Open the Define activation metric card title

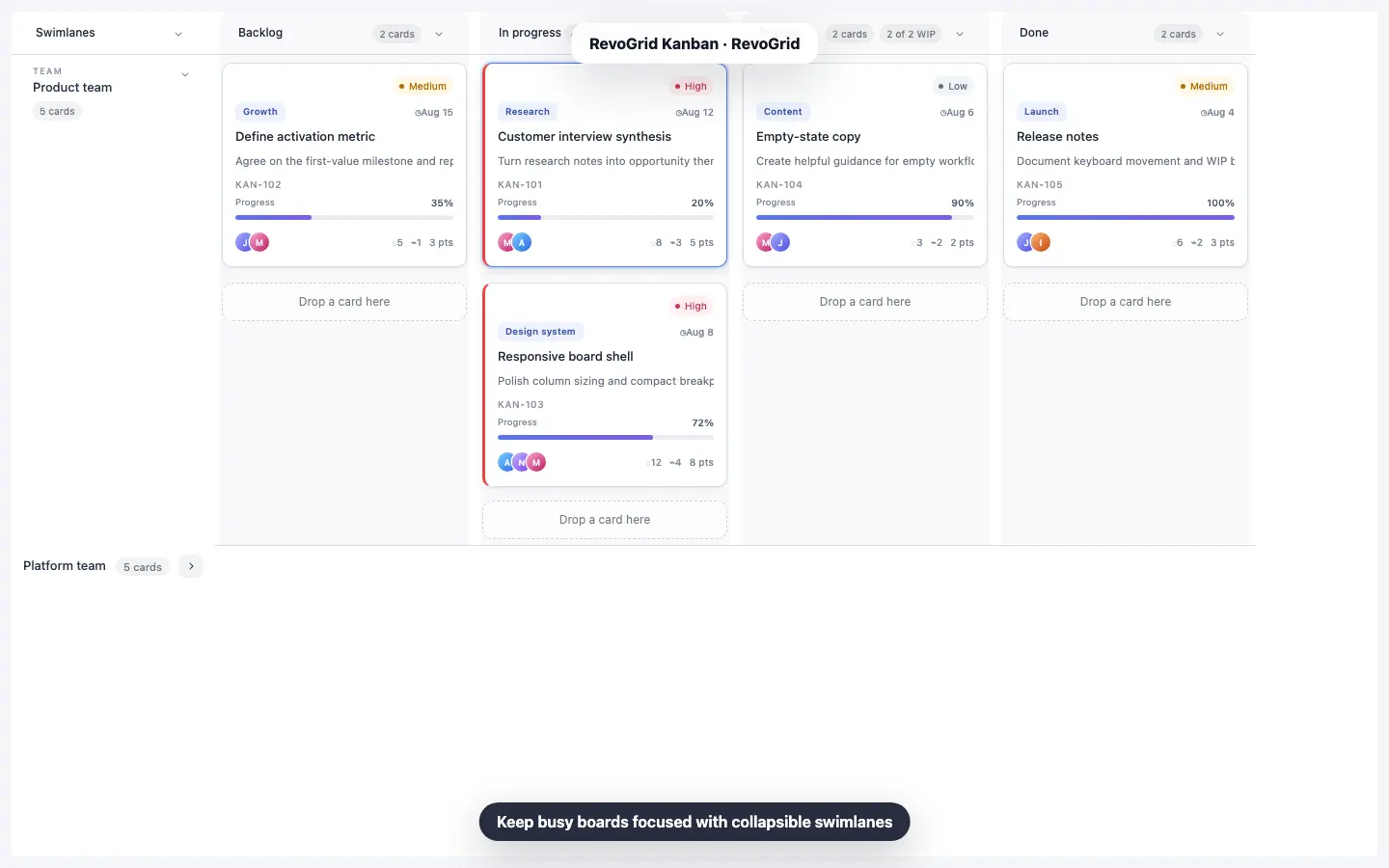pos(305,137)
